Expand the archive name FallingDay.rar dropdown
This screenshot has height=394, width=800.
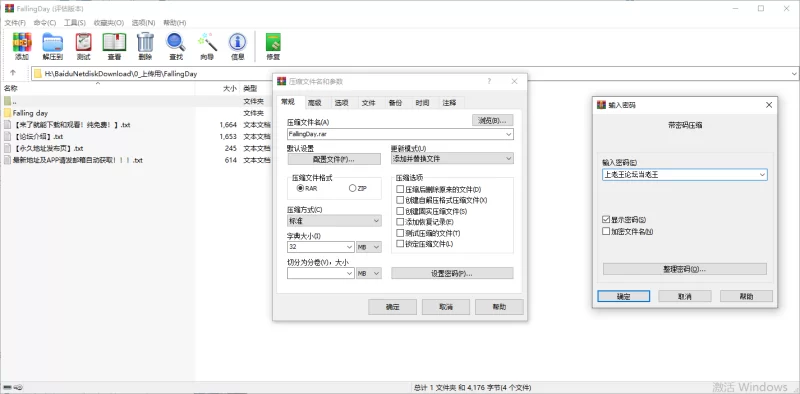pyautogui.click(x=509, y=134)
